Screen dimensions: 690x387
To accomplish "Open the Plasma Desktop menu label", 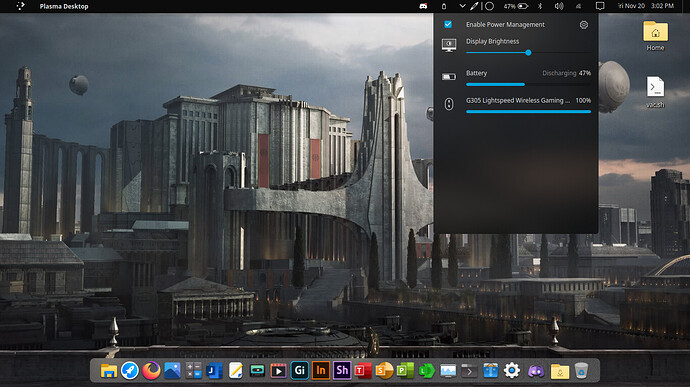I will pyautogui.click(x=64, y=6).
